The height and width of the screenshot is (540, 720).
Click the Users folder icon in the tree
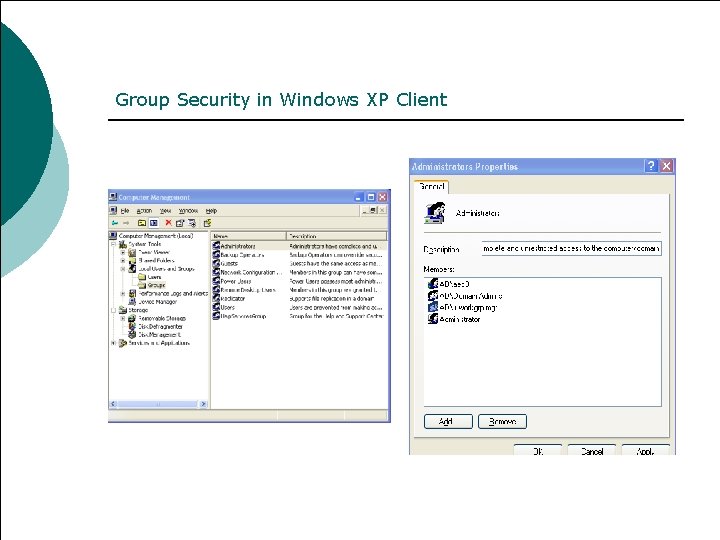(142, 277)
